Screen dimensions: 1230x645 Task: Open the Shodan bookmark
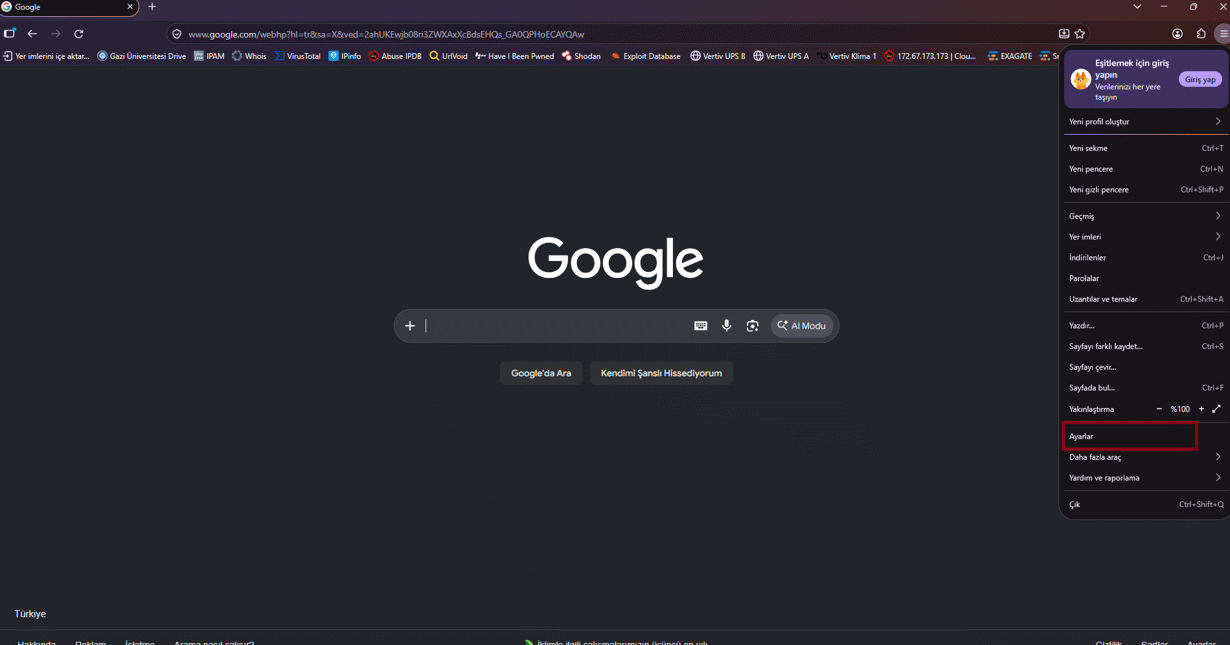[x=581, y=56]
